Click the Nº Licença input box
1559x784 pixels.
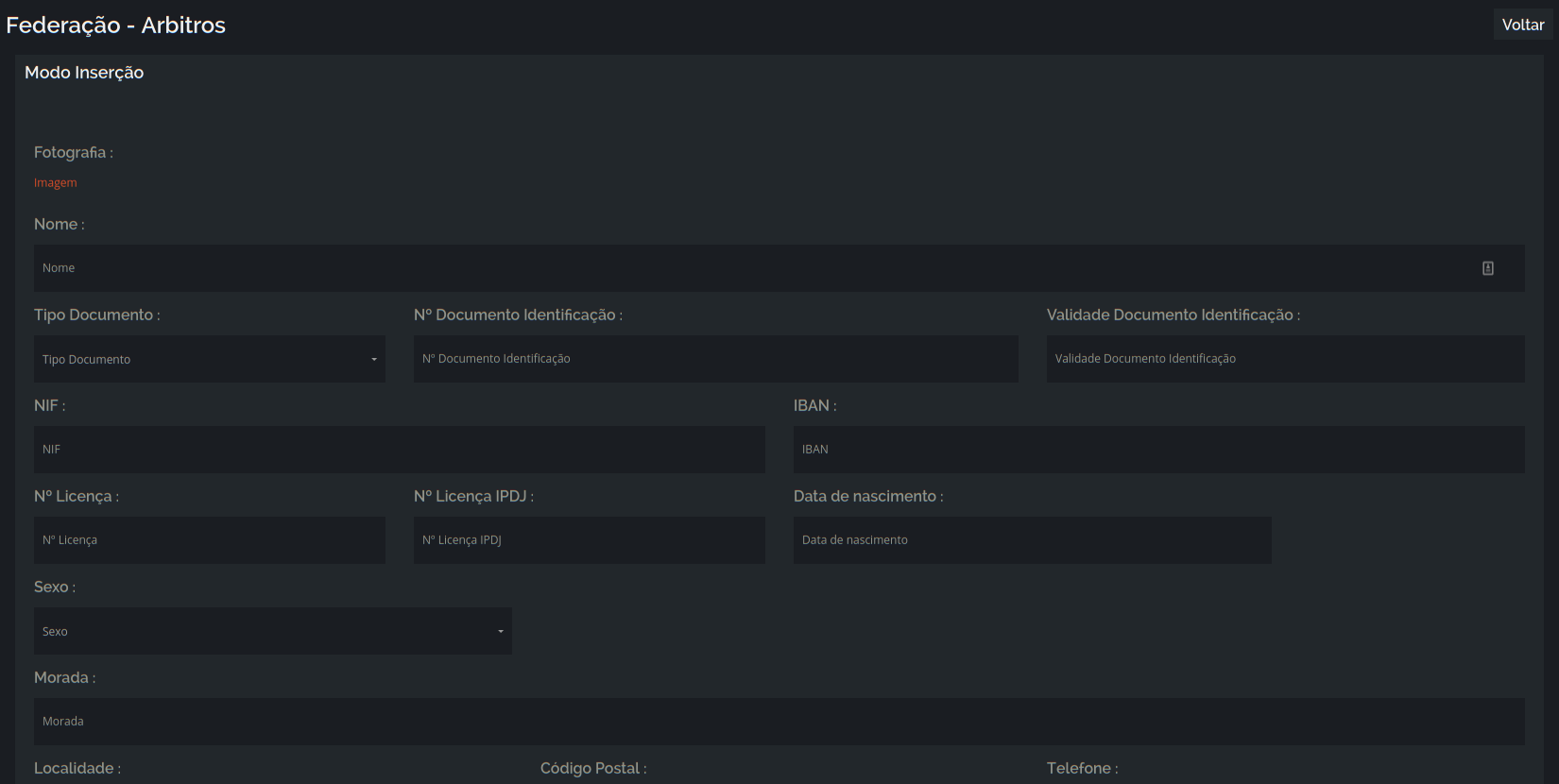click(210, 540)
